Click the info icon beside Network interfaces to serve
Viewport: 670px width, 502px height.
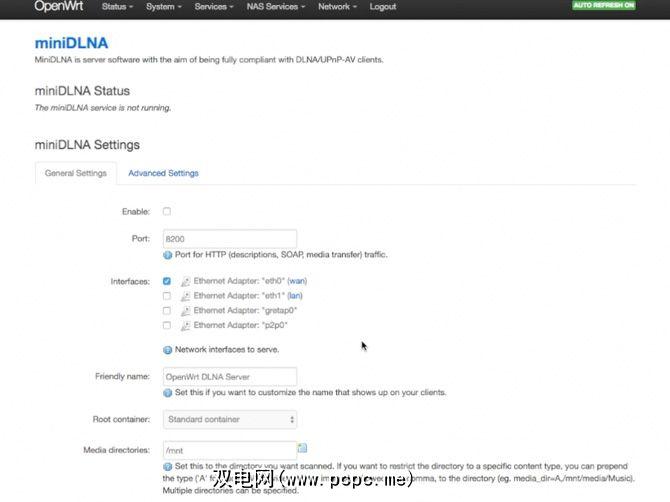pos(168,350)
